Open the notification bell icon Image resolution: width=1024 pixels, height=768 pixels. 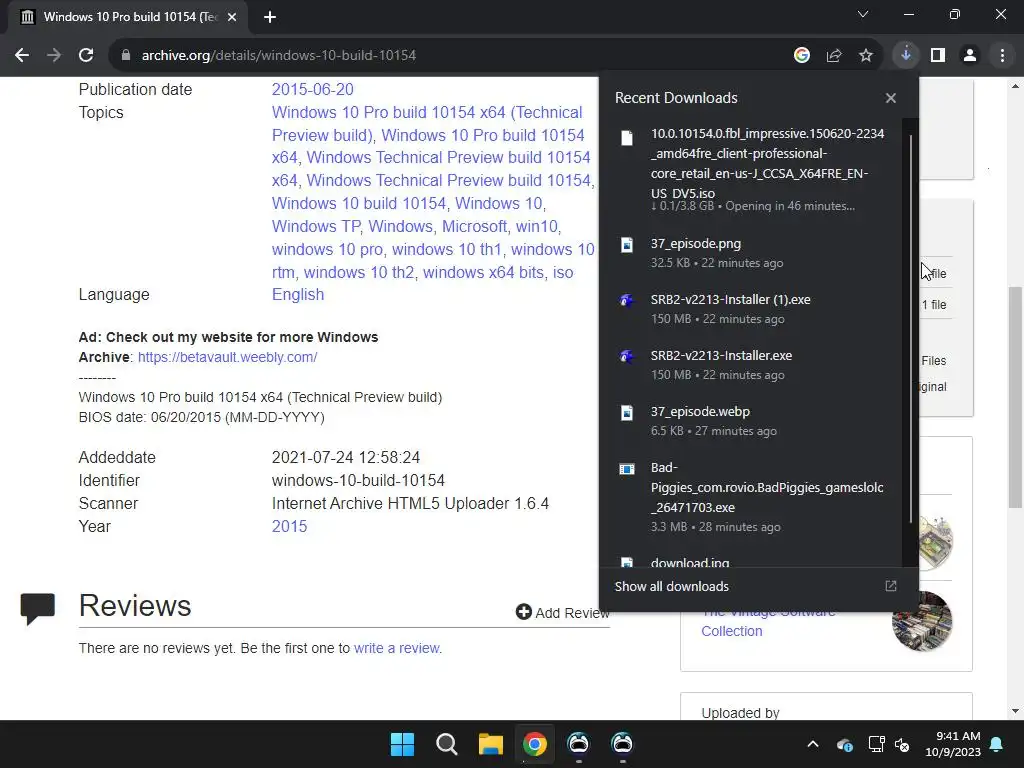pyautogui.click(x=997, y=744)
